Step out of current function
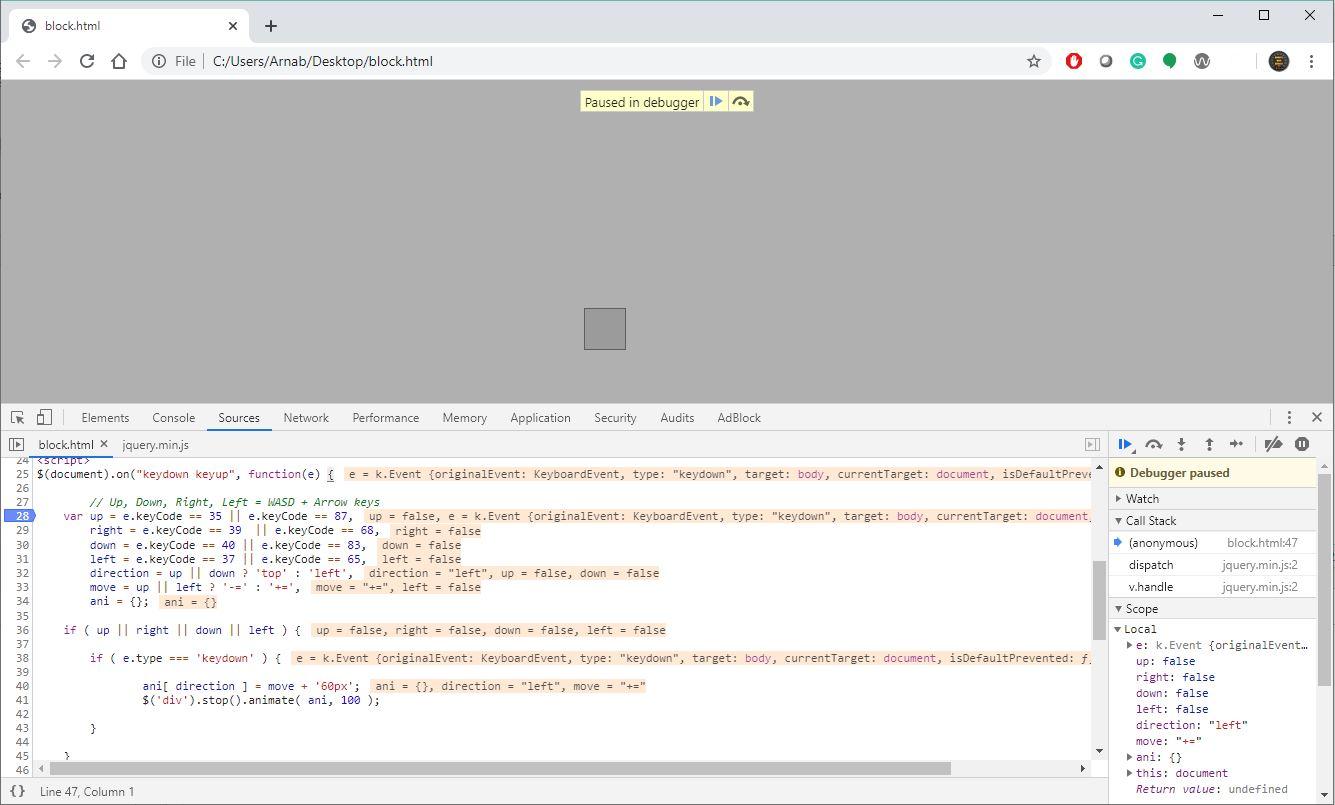The width and height of the screenshot is (1335, 805). (1209, 444)
